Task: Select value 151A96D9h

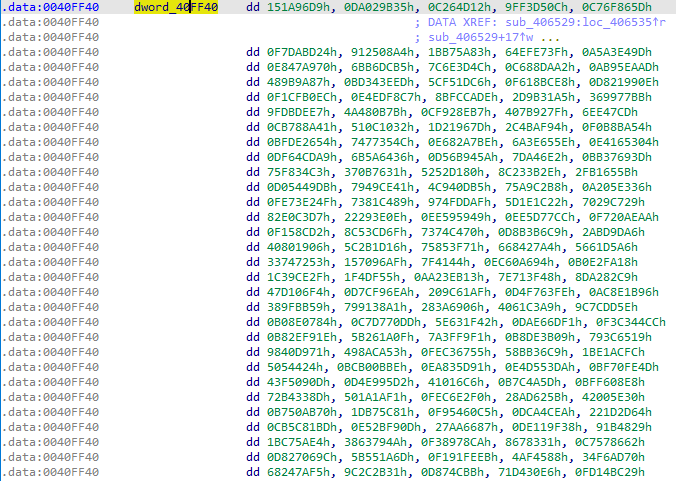Action: point(302,7)
